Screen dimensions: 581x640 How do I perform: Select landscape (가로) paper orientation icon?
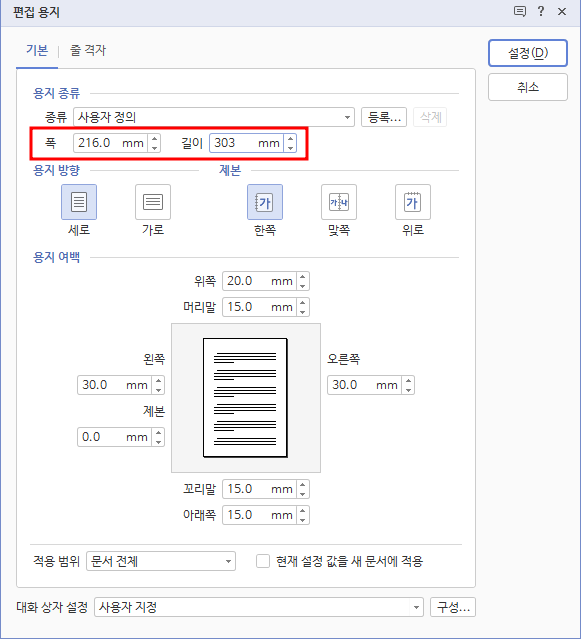tap(153, 202)
